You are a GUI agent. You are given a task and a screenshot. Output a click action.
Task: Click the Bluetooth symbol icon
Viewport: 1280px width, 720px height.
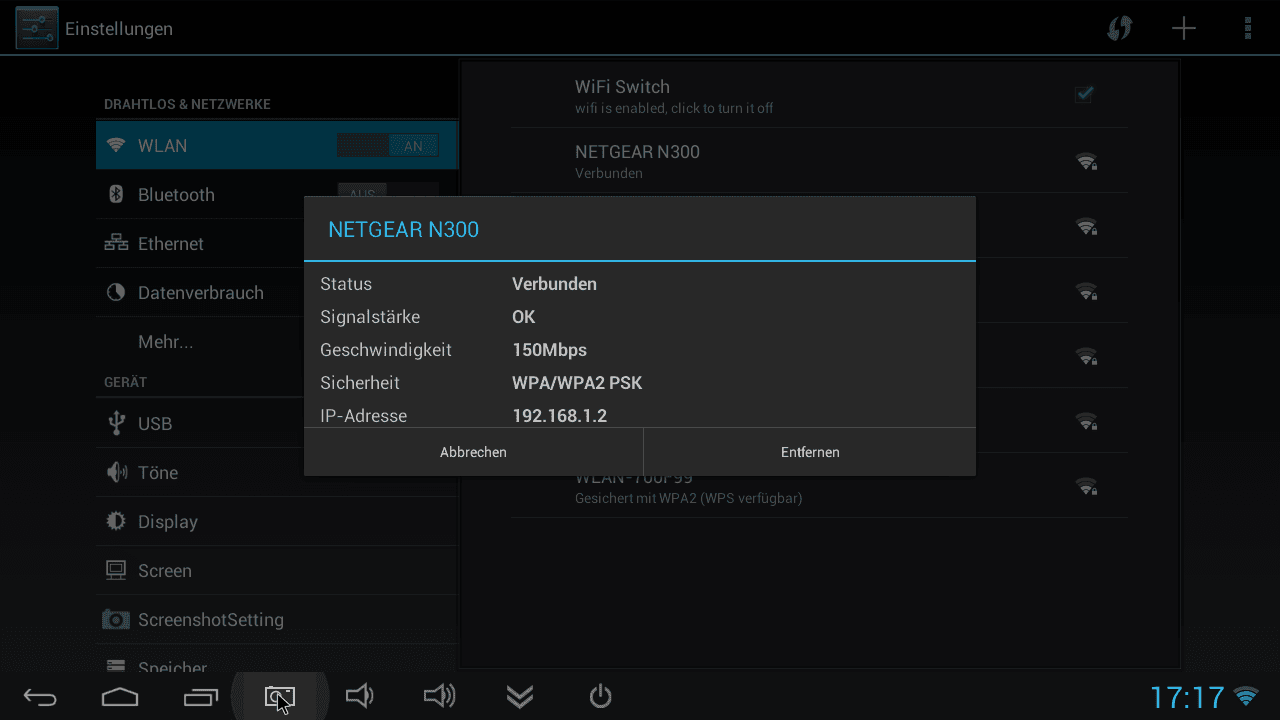pos(116,194)
